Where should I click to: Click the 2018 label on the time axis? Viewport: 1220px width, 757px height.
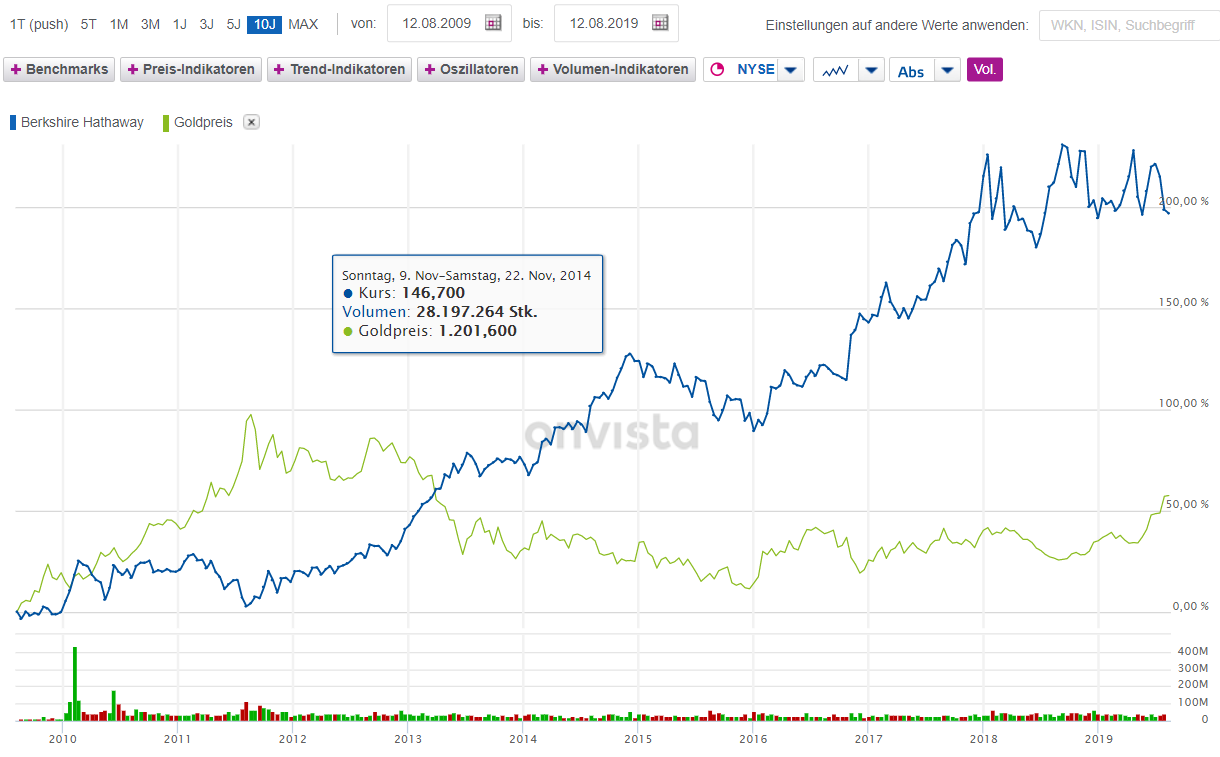(x=984, y=739)
